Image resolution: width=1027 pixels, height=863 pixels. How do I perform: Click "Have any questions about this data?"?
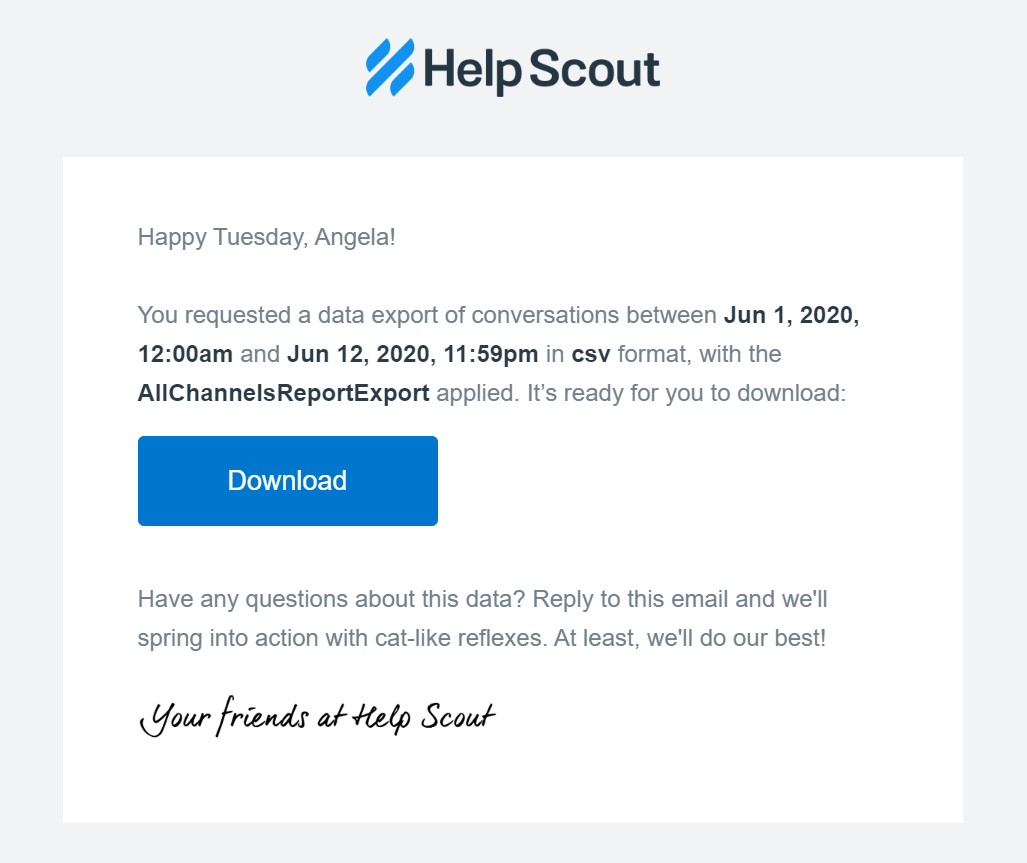(331, 600)
